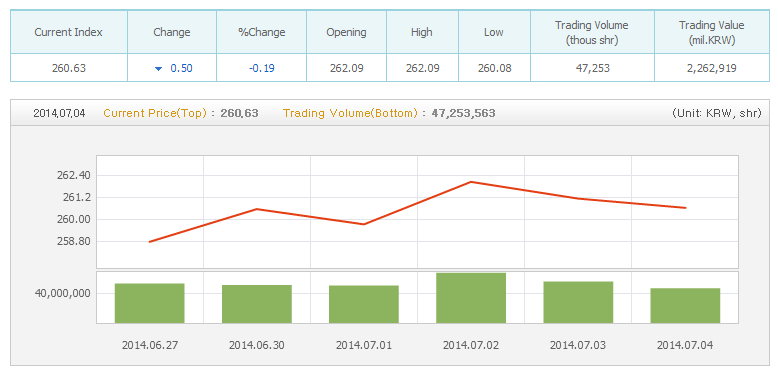
Task: Click the percent change value -0.19
Action: click(261, 68)
